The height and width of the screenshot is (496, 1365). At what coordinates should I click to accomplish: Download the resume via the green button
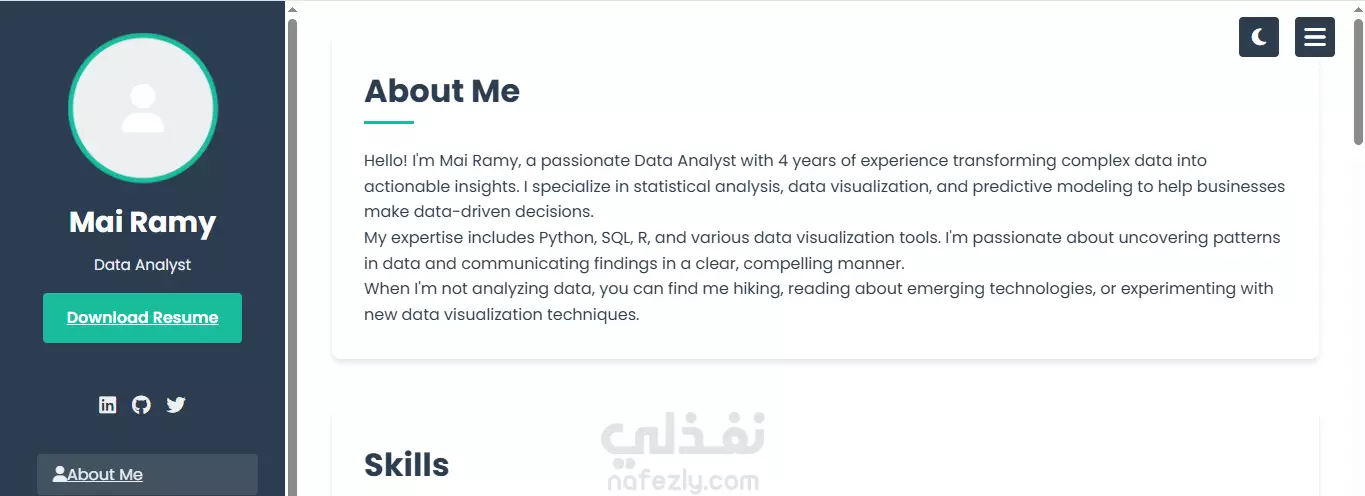pos(142,318)
